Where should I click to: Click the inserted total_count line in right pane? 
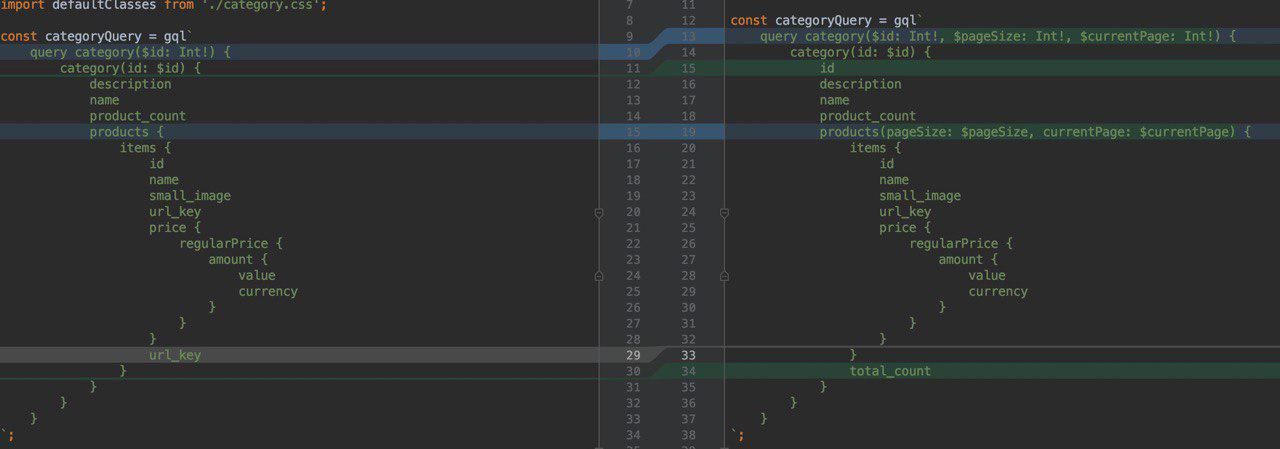tap(889, 371)
